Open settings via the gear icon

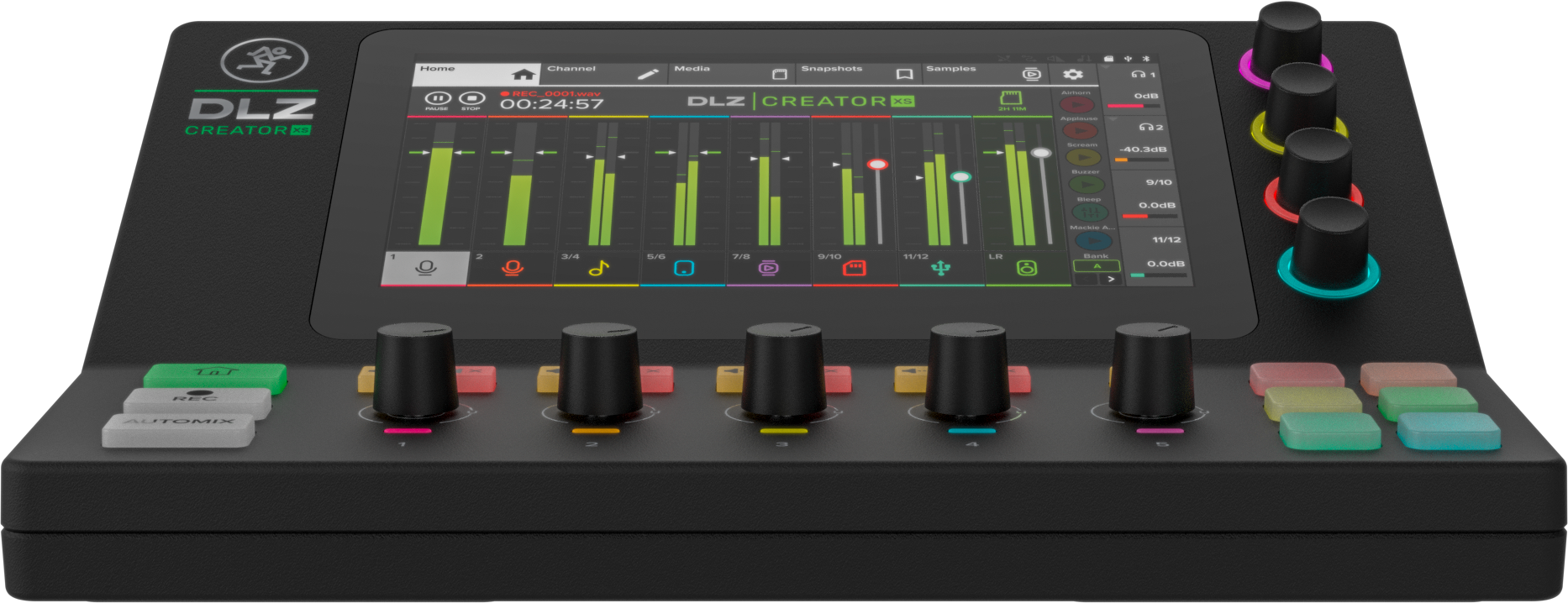pos(1073,75)
